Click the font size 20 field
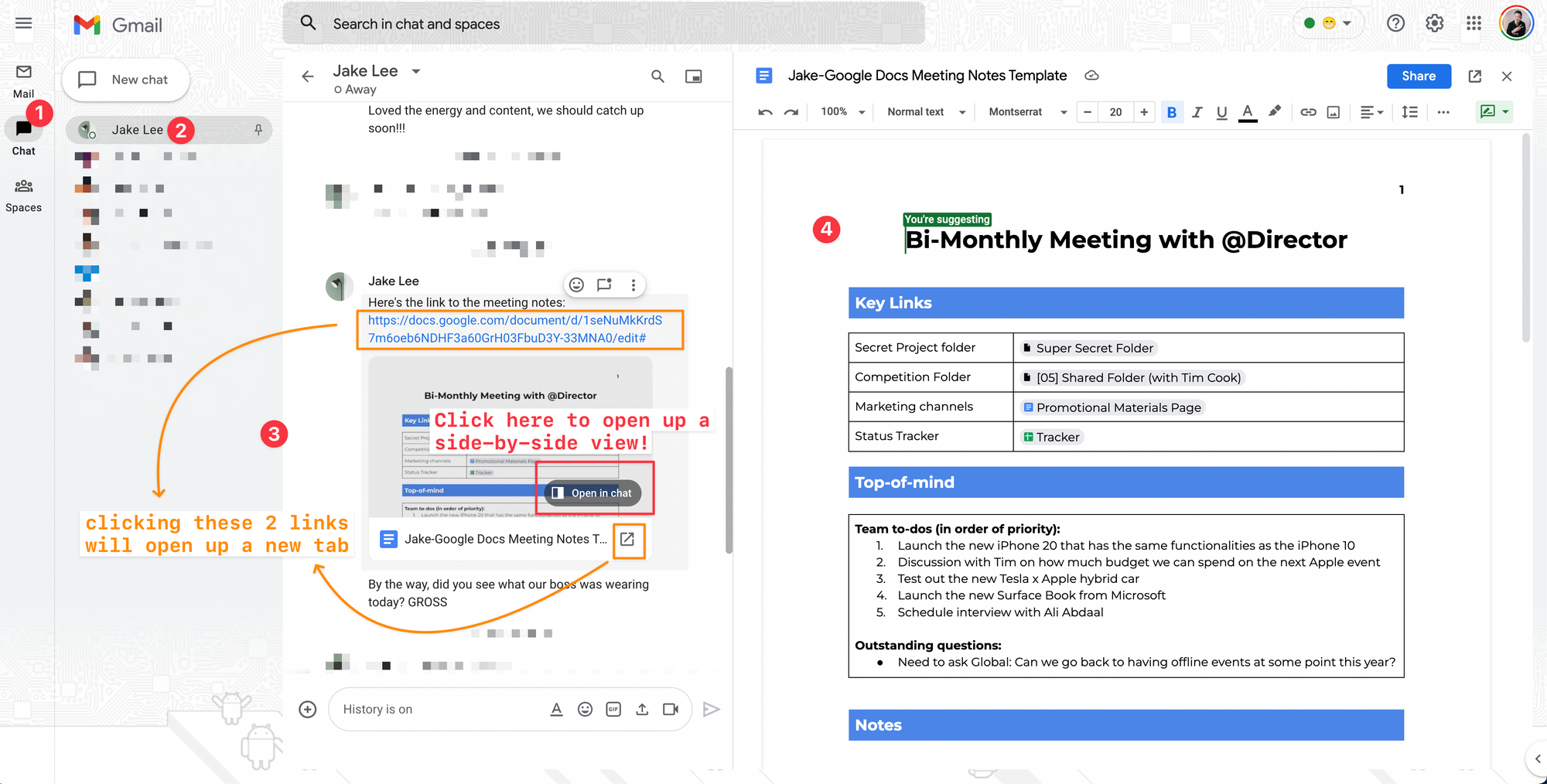Screen dimensions: 1547x784 click(1115, 112)
